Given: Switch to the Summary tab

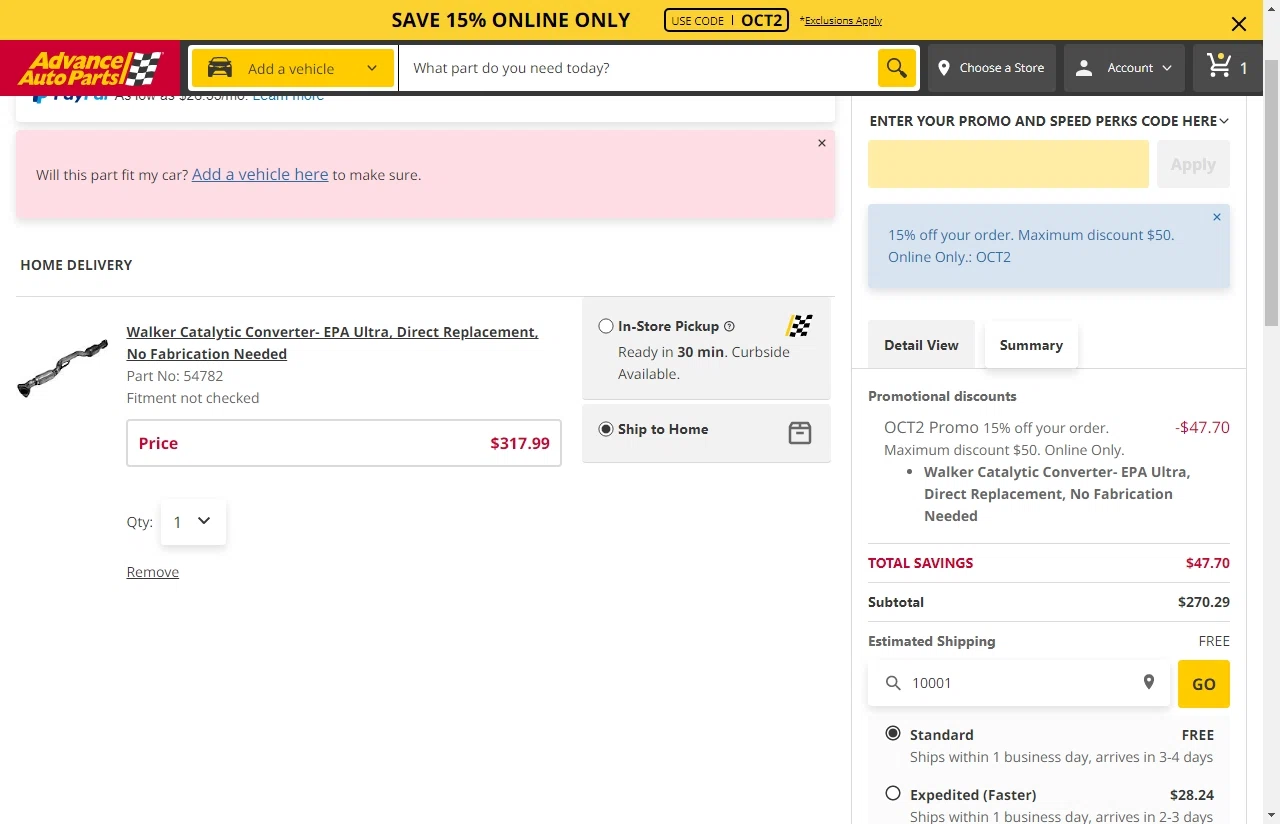Looking at the screenshot, I should pos(1031,345).
